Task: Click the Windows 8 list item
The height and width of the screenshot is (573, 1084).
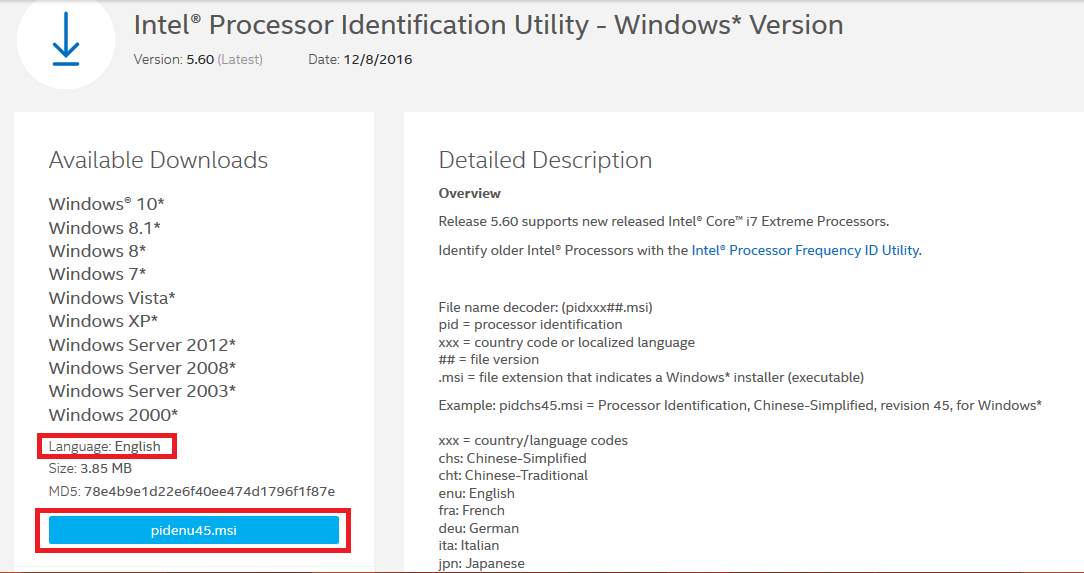Action: pyautogui.click(x=97, y=251)
